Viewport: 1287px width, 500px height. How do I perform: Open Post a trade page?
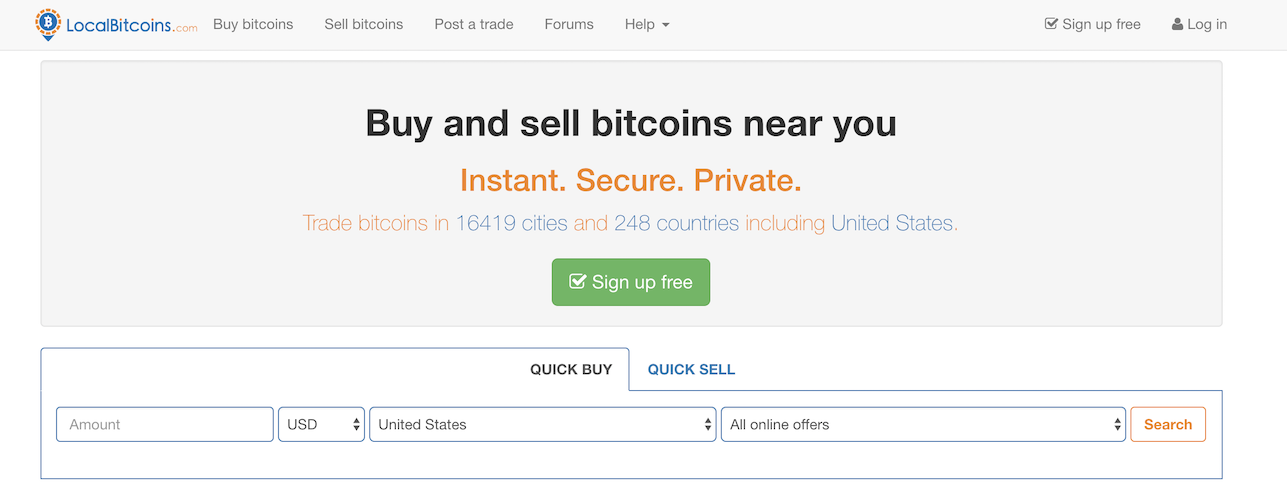coord(474,24)
